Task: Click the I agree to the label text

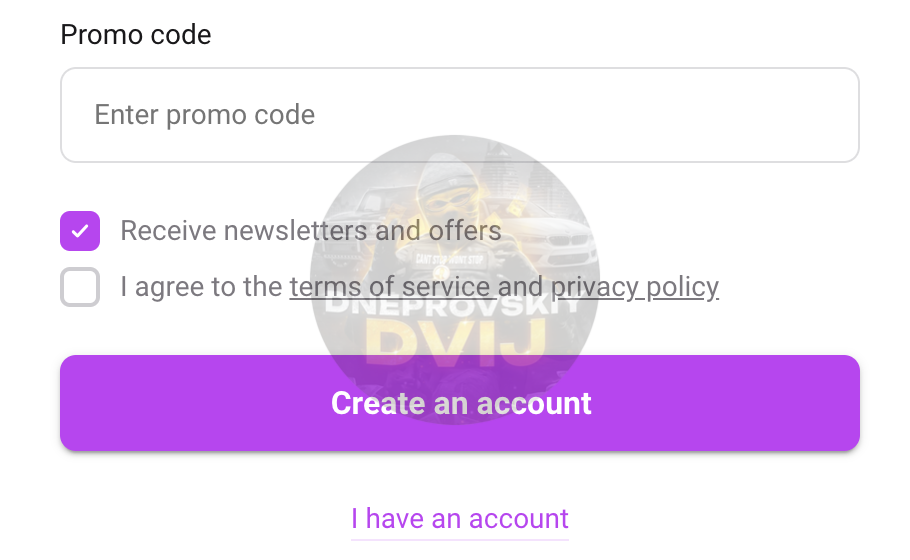Action: click(201, 287)
